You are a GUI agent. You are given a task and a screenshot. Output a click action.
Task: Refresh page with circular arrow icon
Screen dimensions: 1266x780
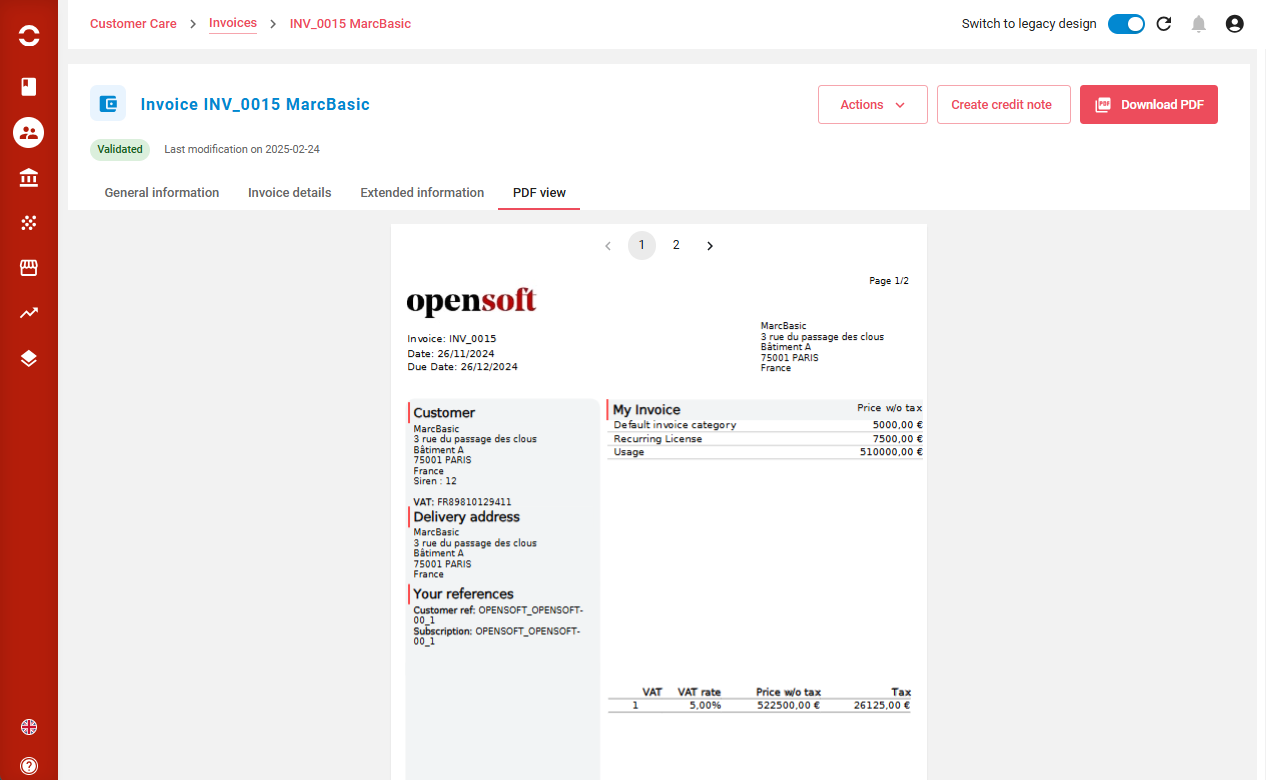click(x=1164, y=24)
